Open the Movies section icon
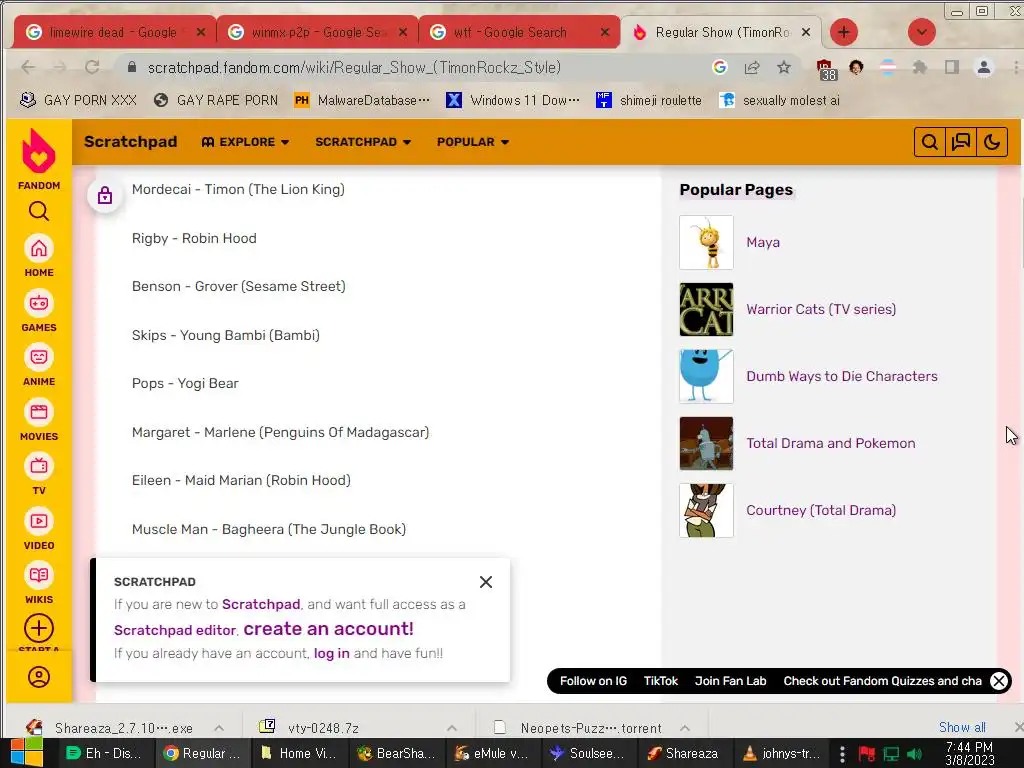The image size is (1024, 768). point(39,412)
